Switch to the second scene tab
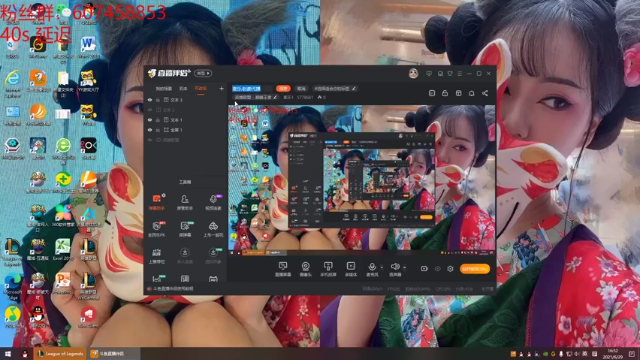The width and height of the screenshot is (640, 360). [183, 88]
